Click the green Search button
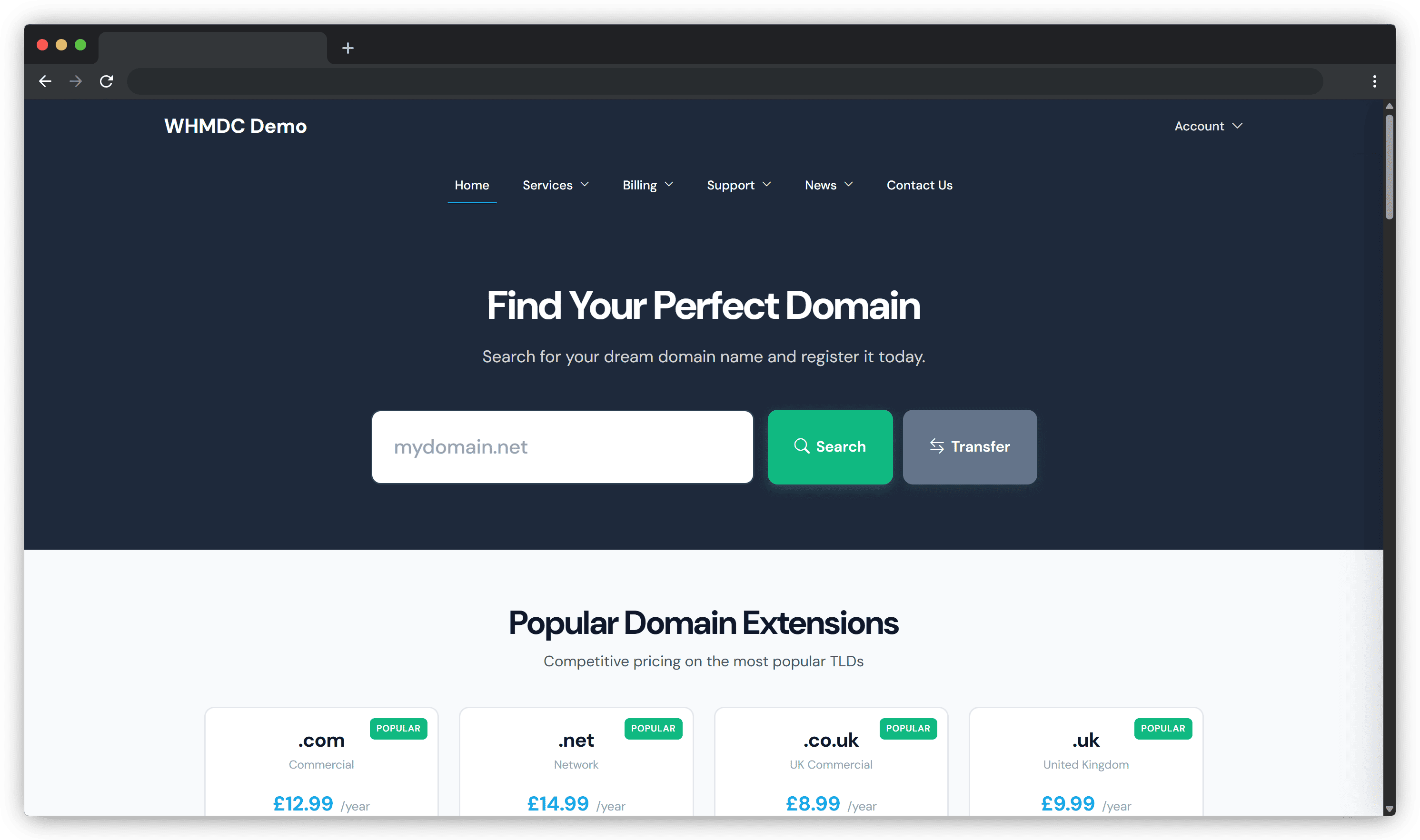 [x=829, y=446]
